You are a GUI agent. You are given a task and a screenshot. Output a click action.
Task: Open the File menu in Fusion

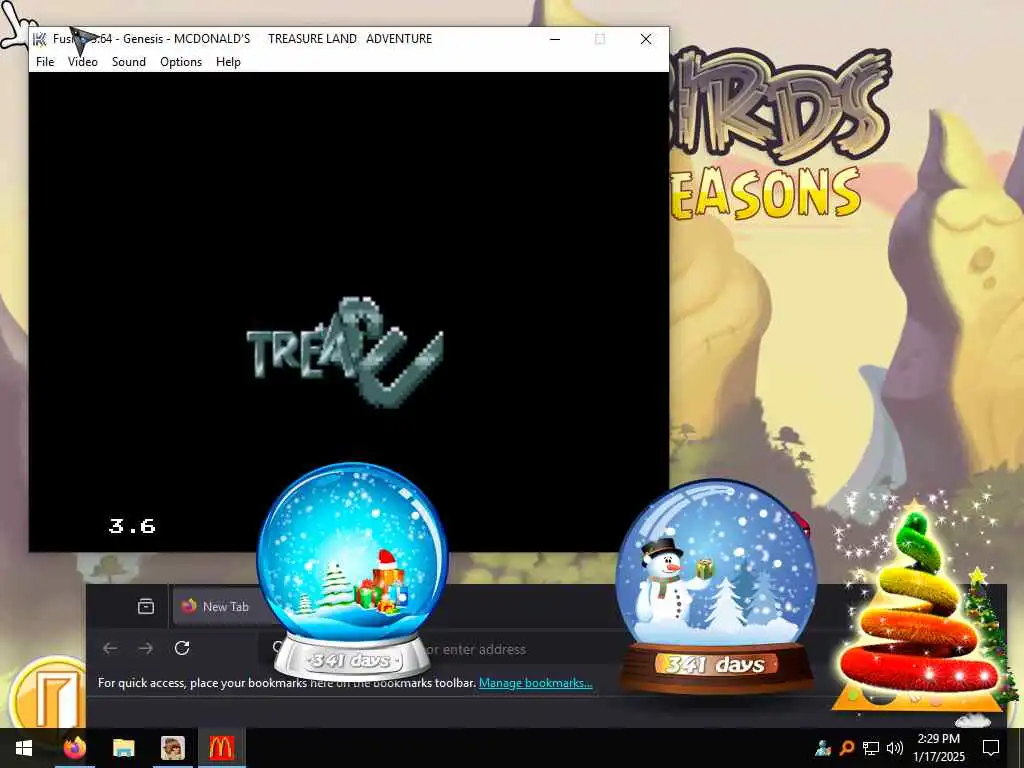point(45,61)
